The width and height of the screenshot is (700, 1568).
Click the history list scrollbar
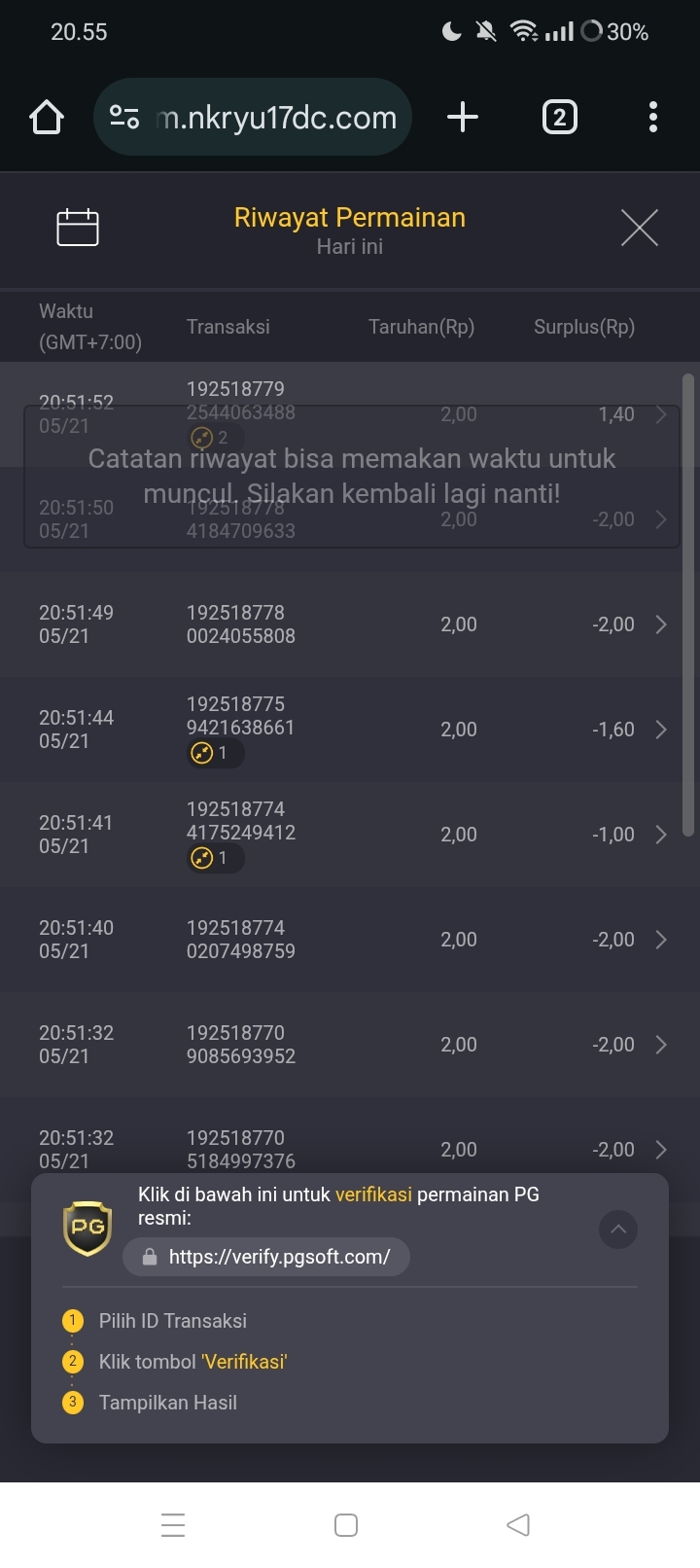[x=688, y=605]
